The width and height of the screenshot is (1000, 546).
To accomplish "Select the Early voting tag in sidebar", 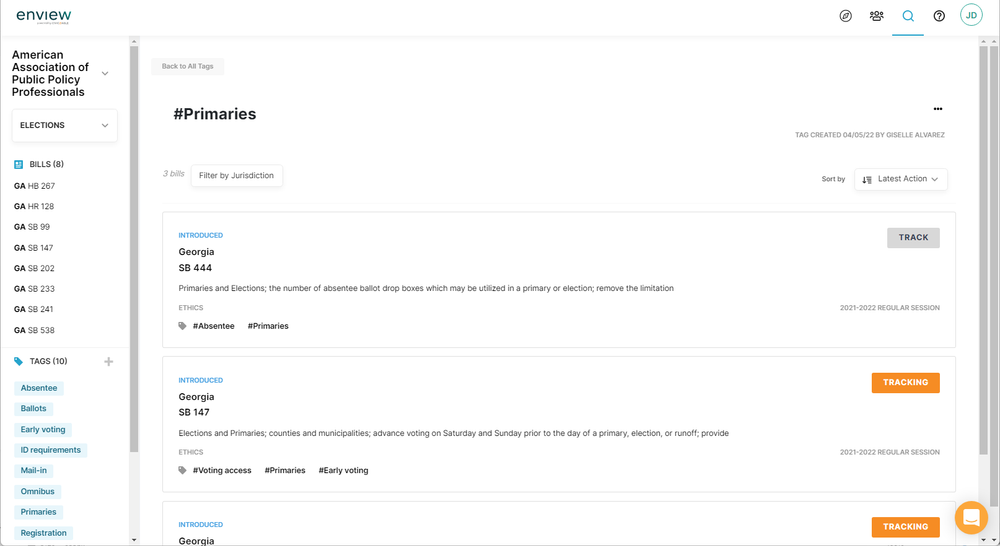I will point(43,430).
